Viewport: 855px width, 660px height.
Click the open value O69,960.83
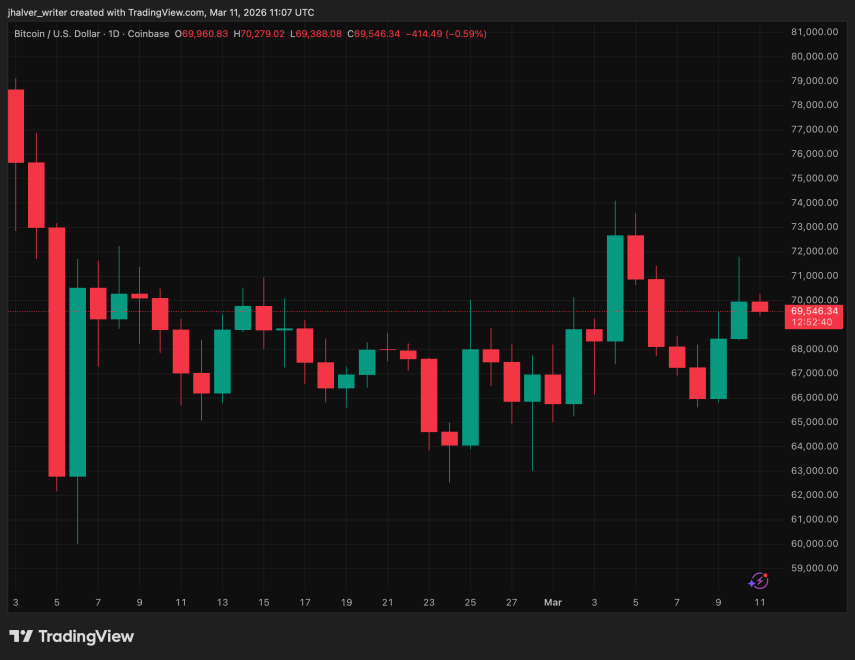coord(202,34)
